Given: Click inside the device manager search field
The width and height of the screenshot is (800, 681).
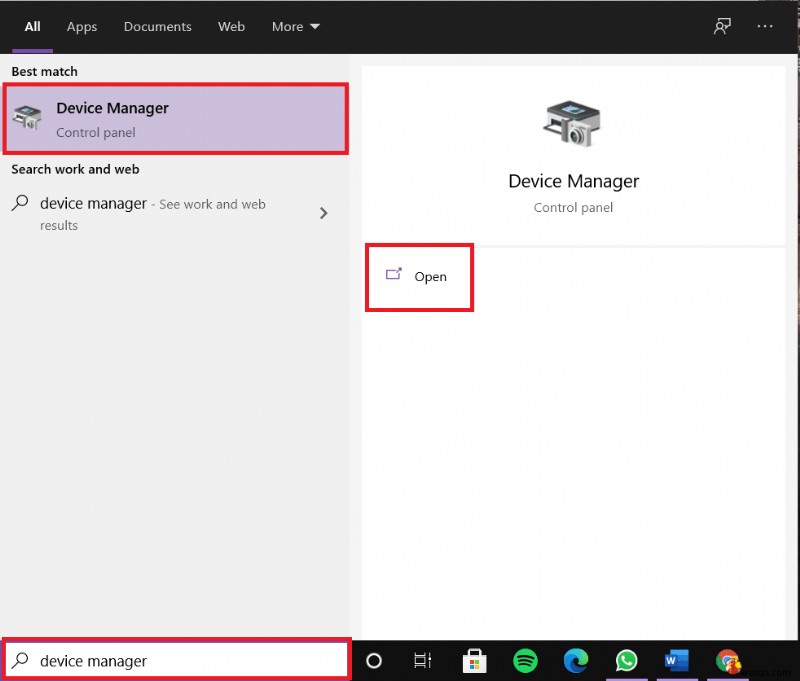Looking at the screenshot, I should [150, 660].
